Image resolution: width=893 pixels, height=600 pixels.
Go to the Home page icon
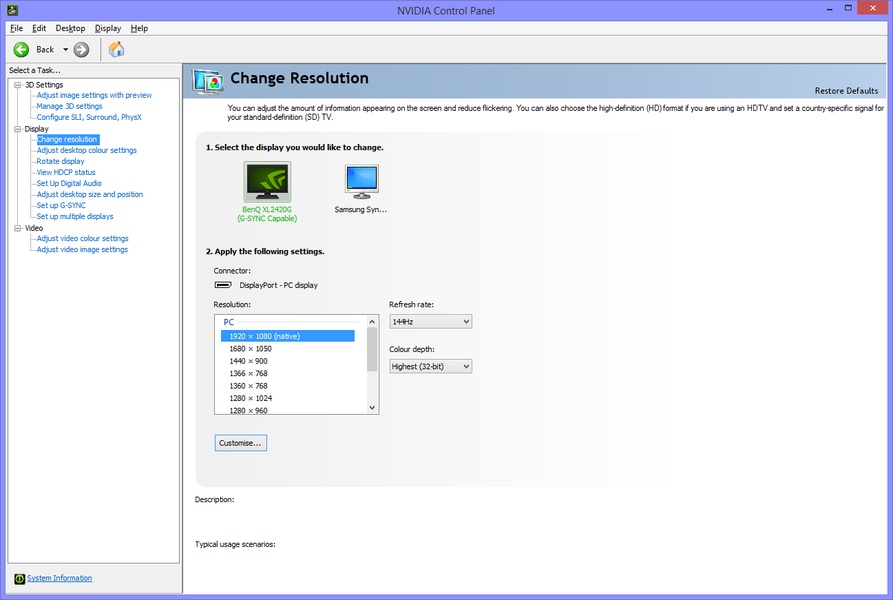click(116, 50)
